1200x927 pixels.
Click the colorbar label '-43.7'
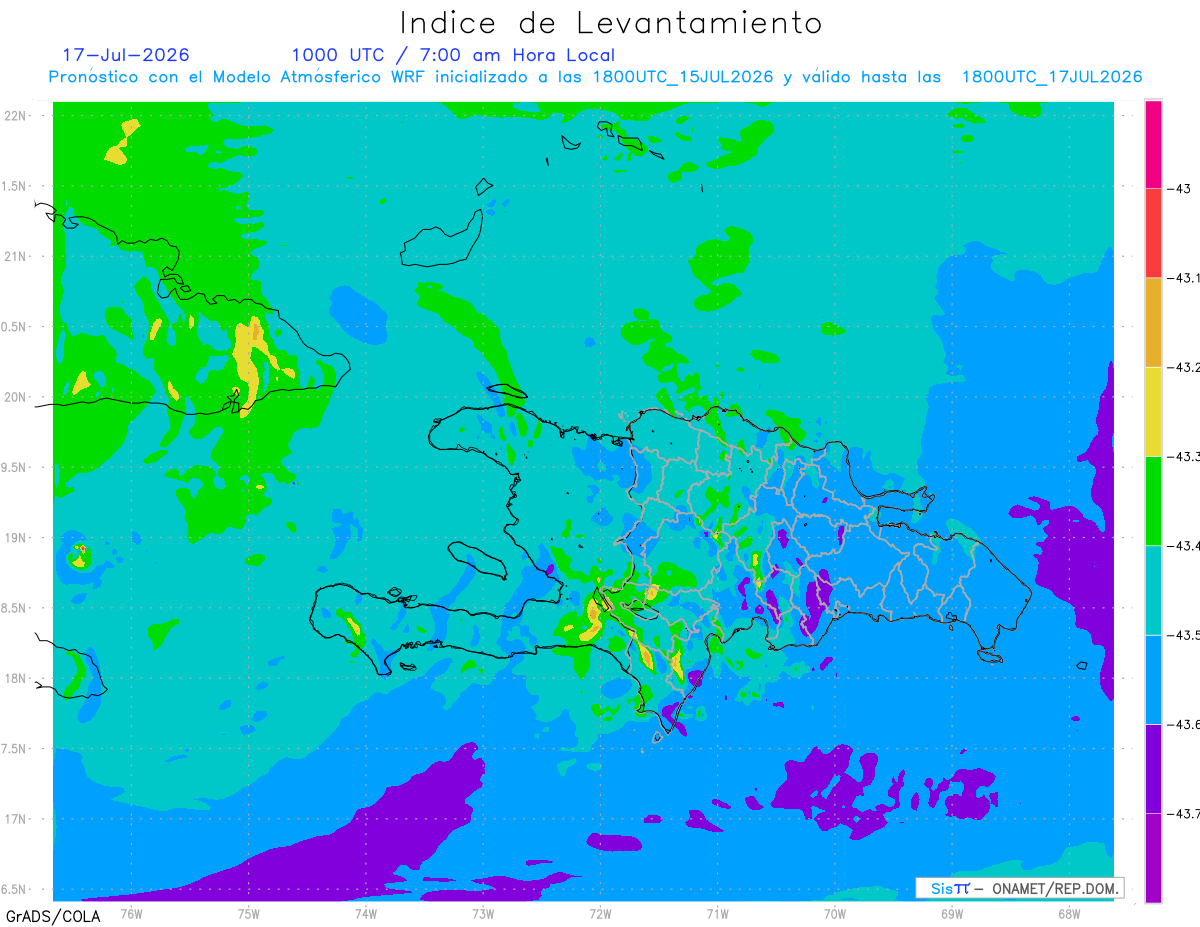[1183, 814]
